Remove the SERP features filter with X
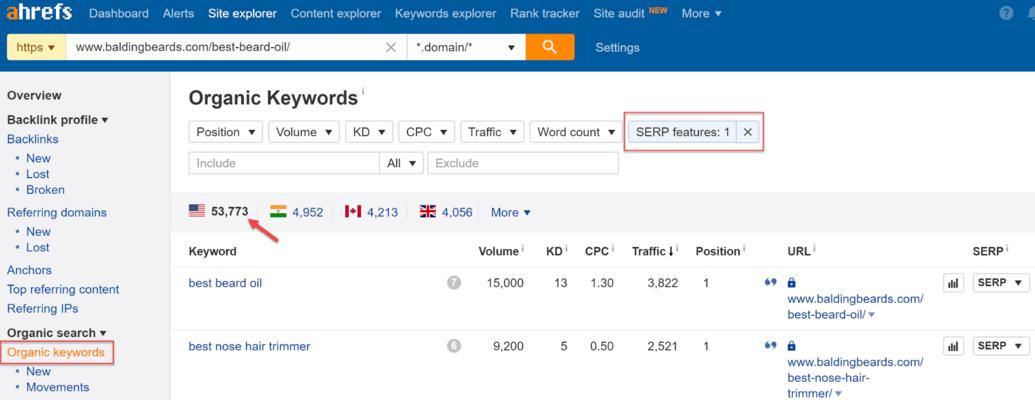The width and height of the screenshot is (1035, 400). (747, 132)
